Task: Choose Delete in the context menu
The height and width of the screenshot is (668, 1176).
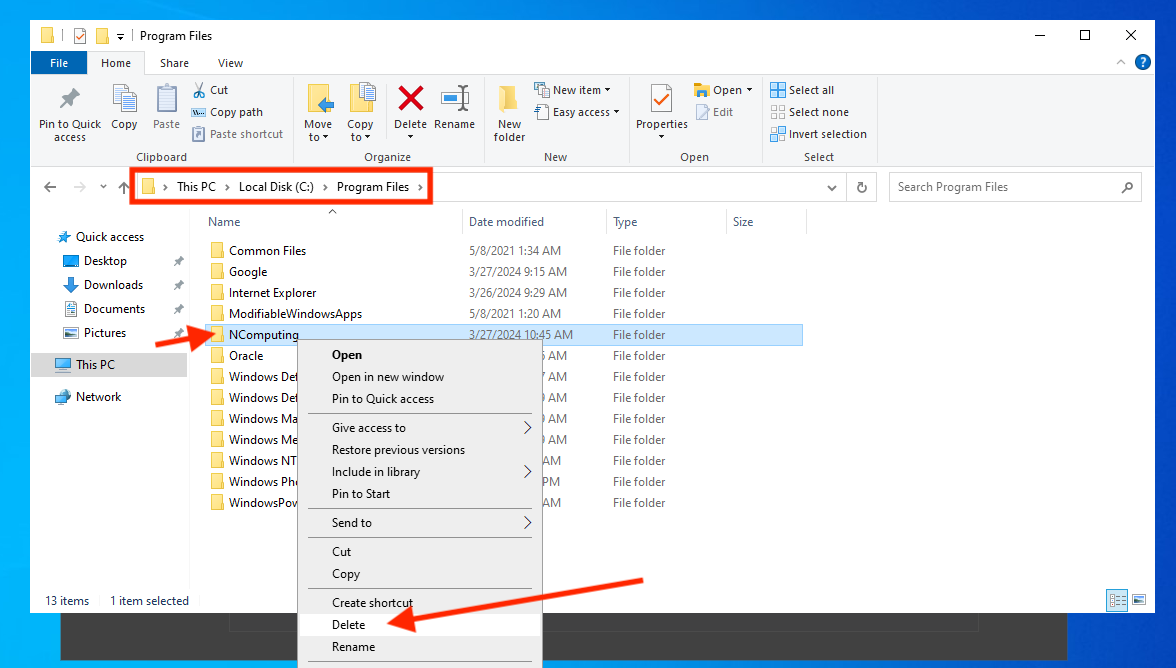Action: [x=419, y=625]
